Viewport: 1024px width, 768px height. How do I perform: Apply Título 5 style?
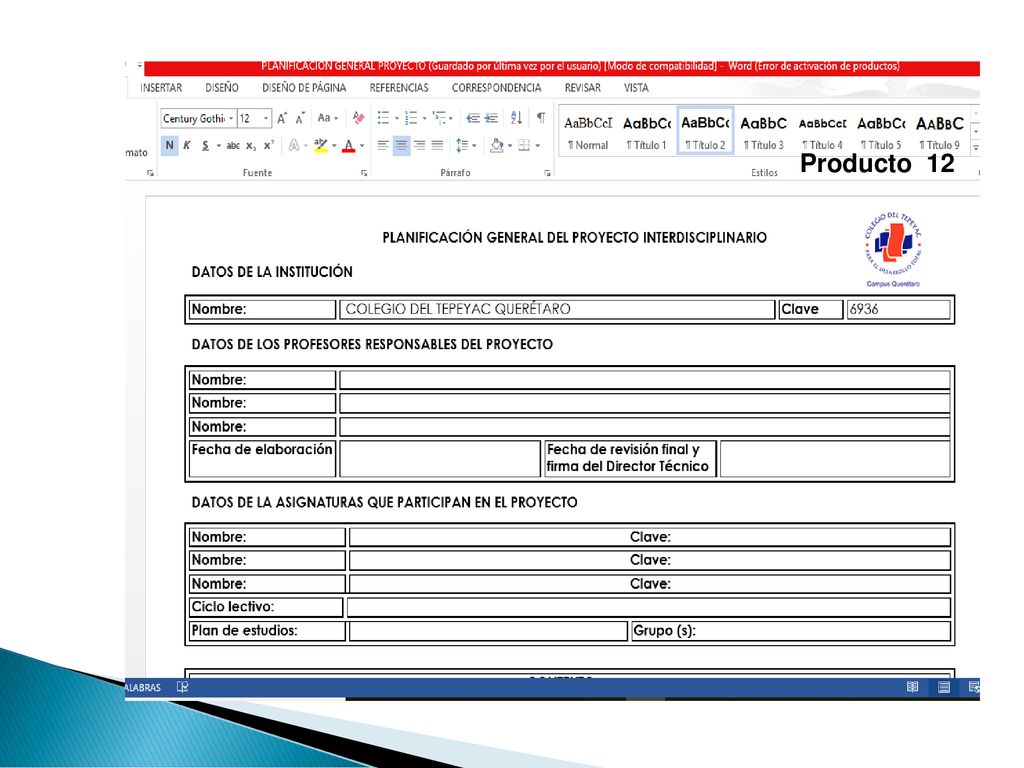tap(881, 132)
